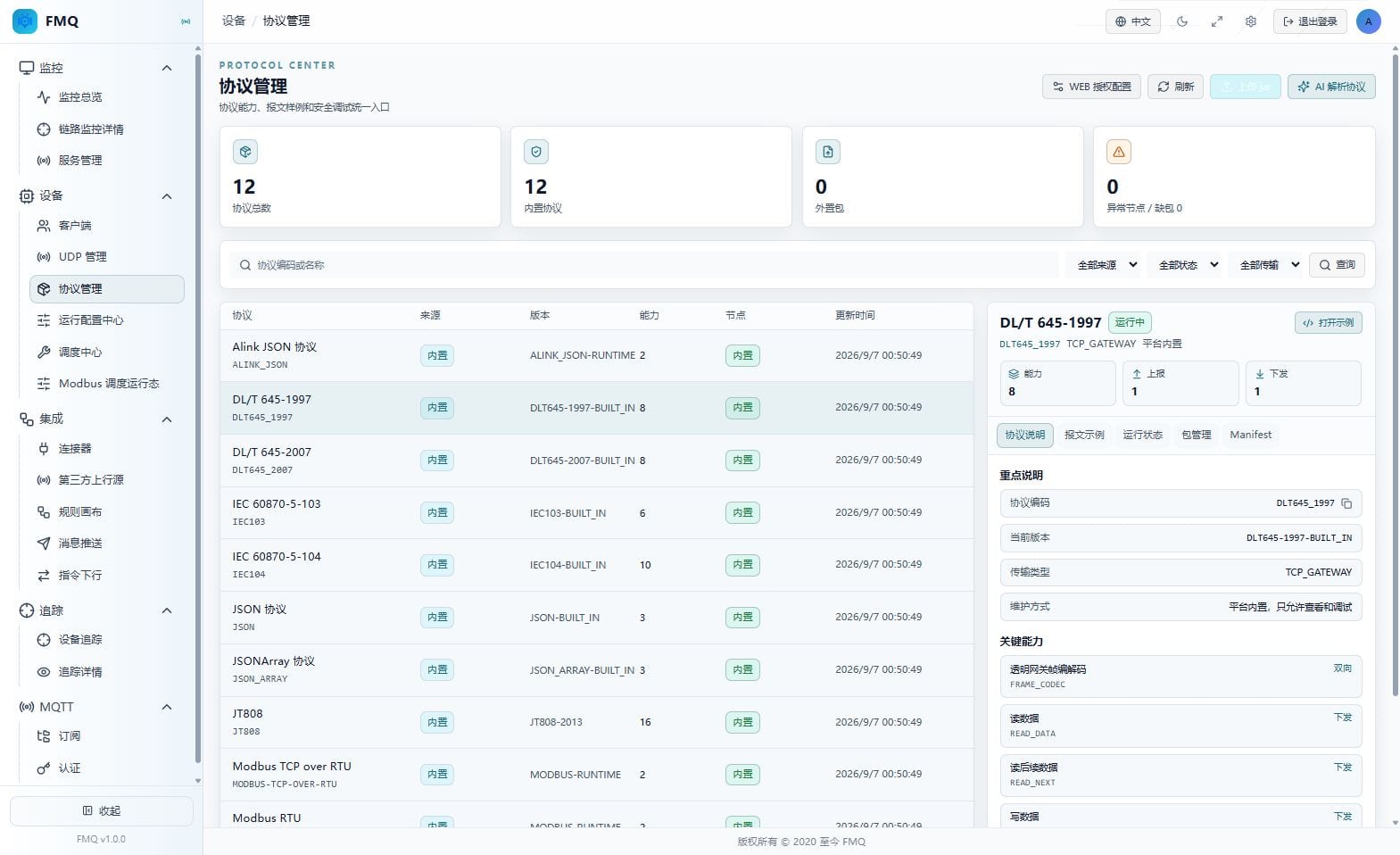Click the AI 解析协议 button
Viewport: 1400px width, 855px height.
tap(1331, 87)
